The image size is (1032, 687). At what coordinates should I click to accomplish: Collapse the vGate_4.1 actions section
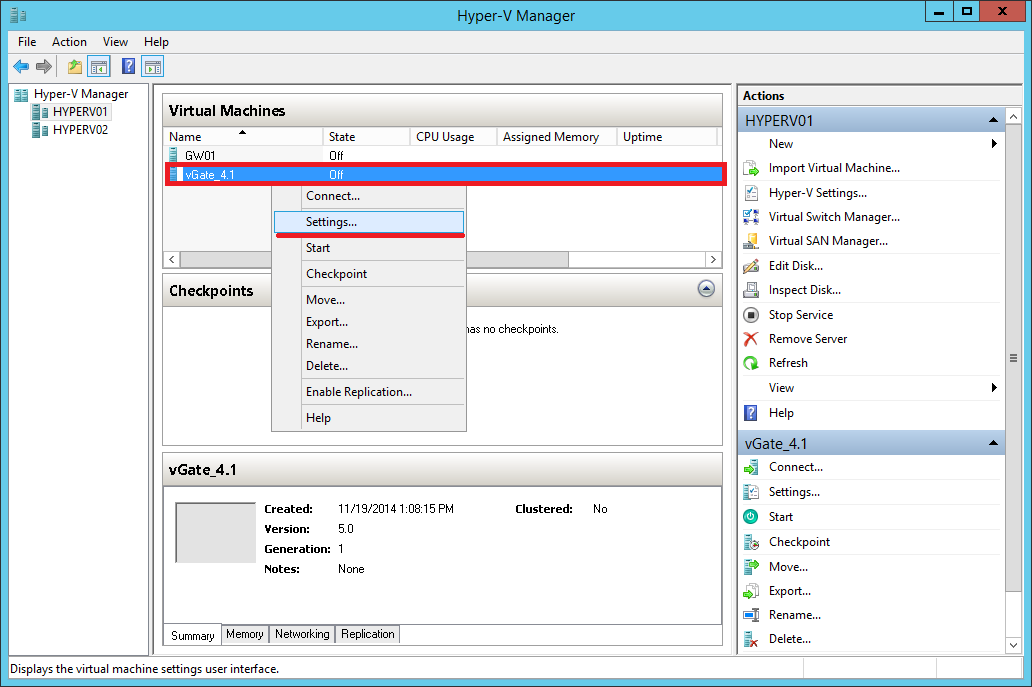pos(993,444)
